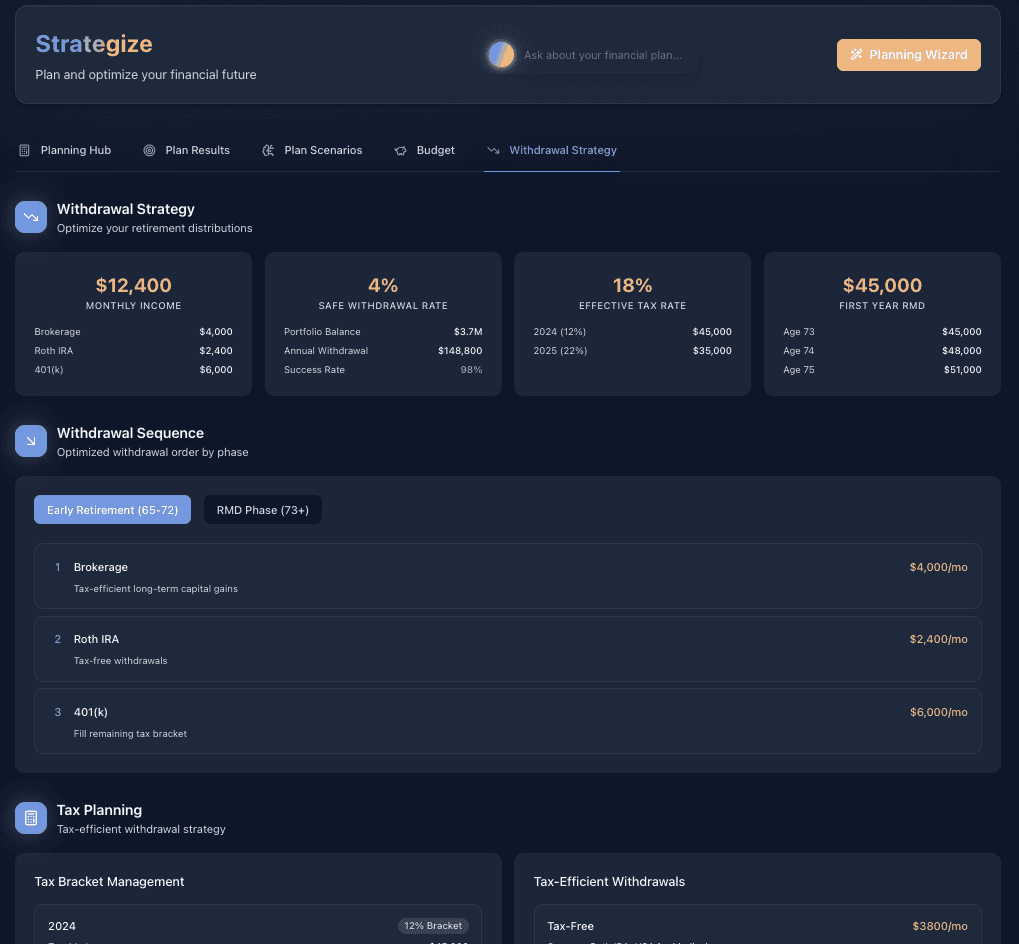Click the assistant orb icon
Image resolution: width=1019 pixels, height=944 pixels.
pyautogui.click(x=501, y=55)
